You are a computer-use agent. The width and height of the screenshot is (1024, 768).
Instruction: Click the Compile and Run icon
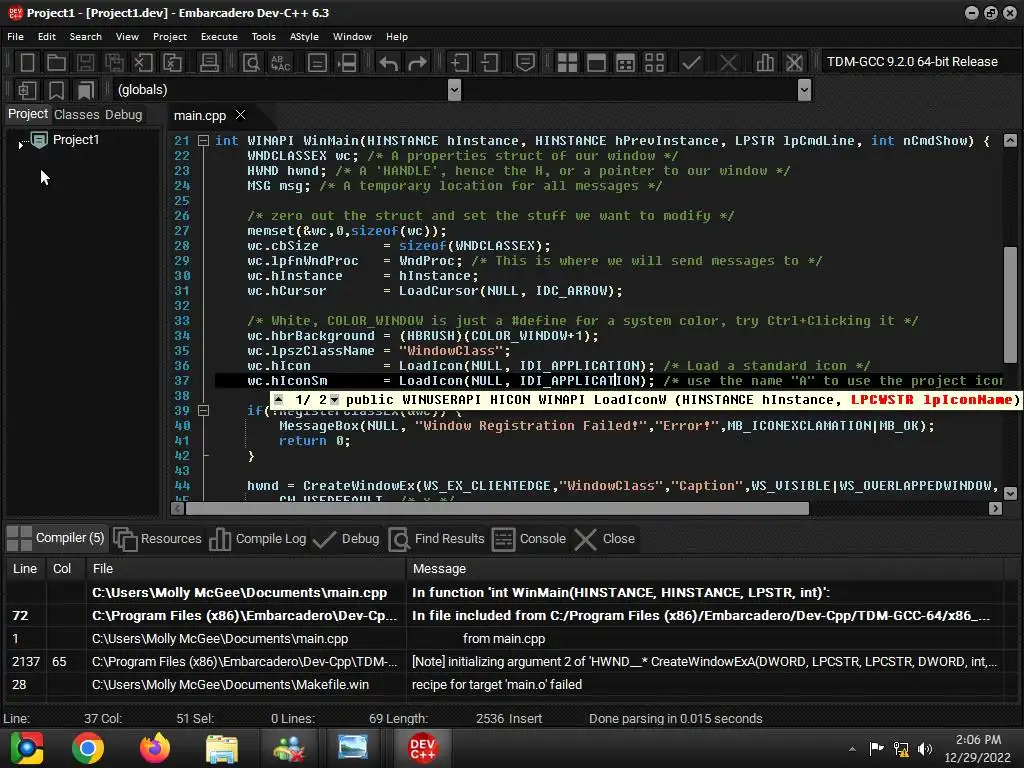[626, 63]
